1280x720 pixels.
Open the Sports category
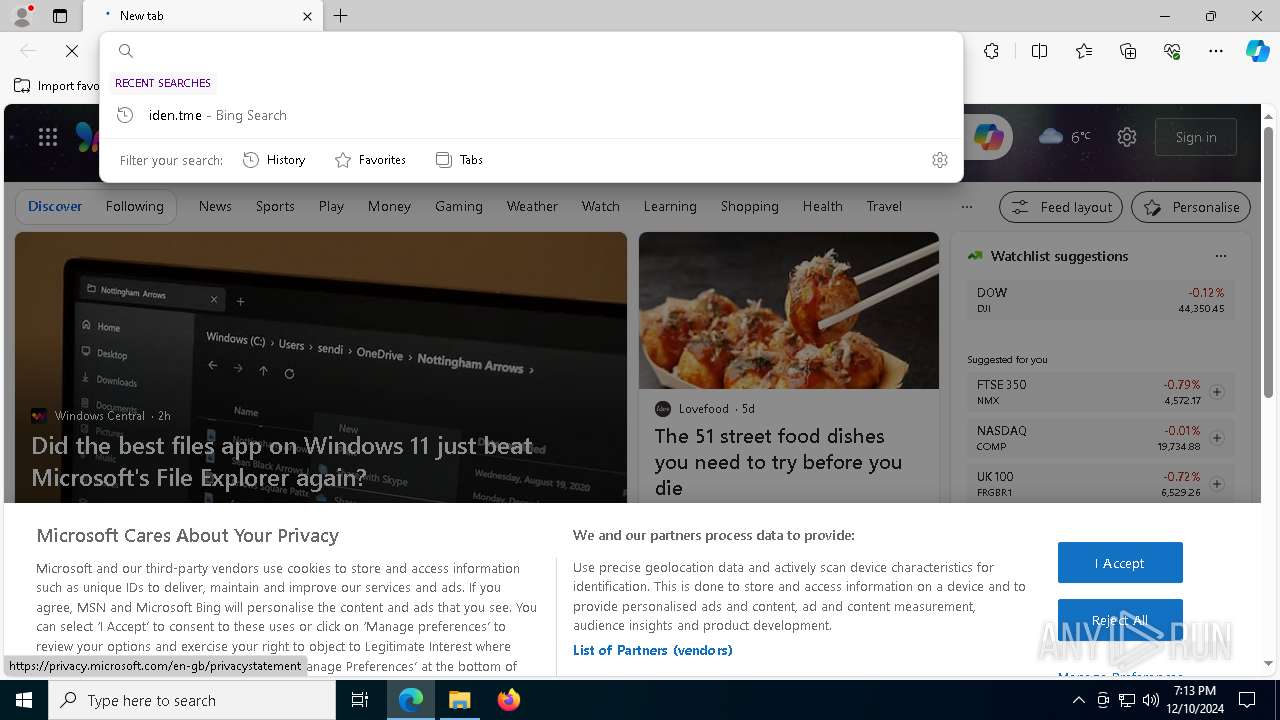point(275,206)
